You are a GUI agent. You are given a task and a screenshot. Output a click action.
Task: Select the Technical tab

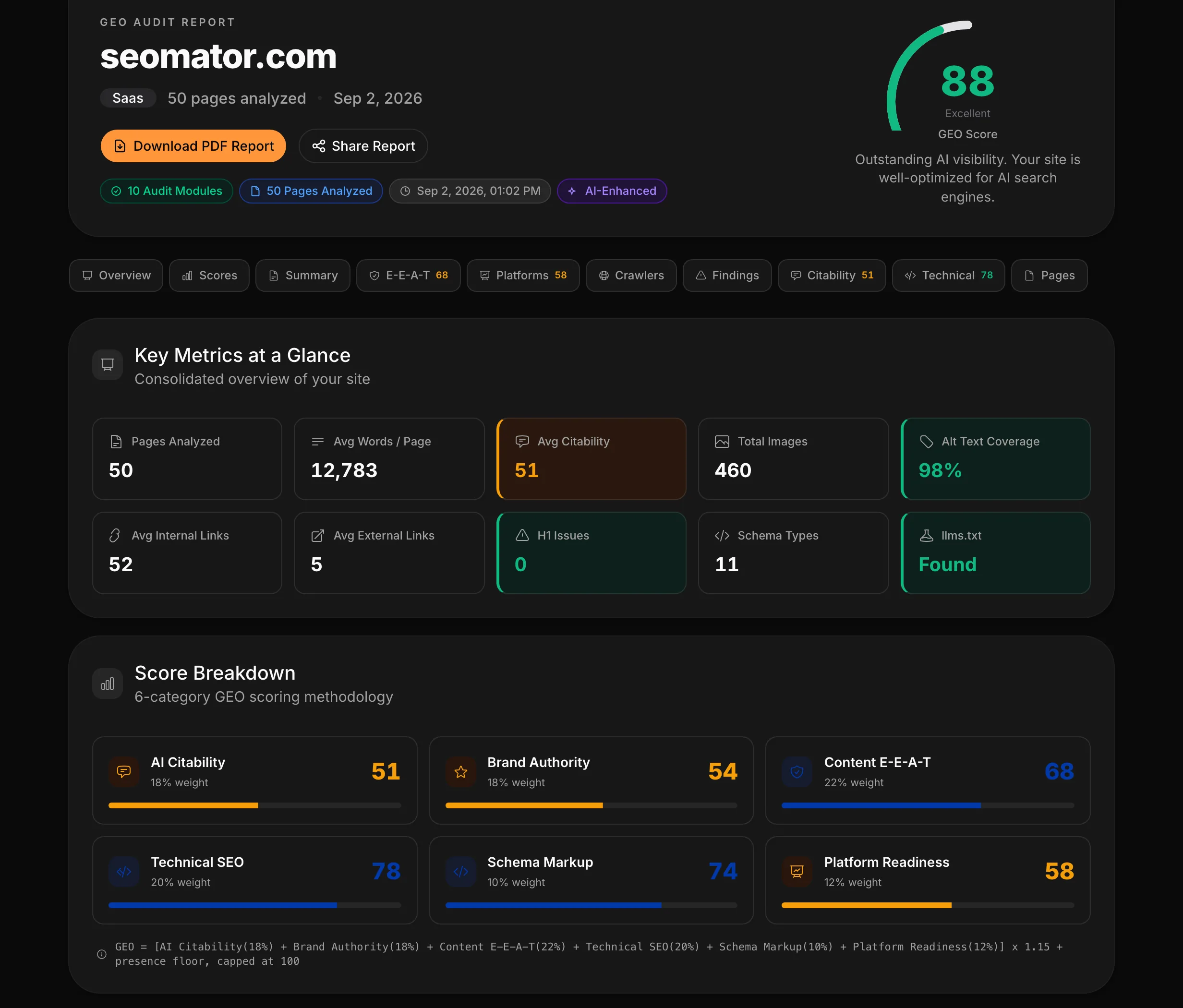click(948, 276)
